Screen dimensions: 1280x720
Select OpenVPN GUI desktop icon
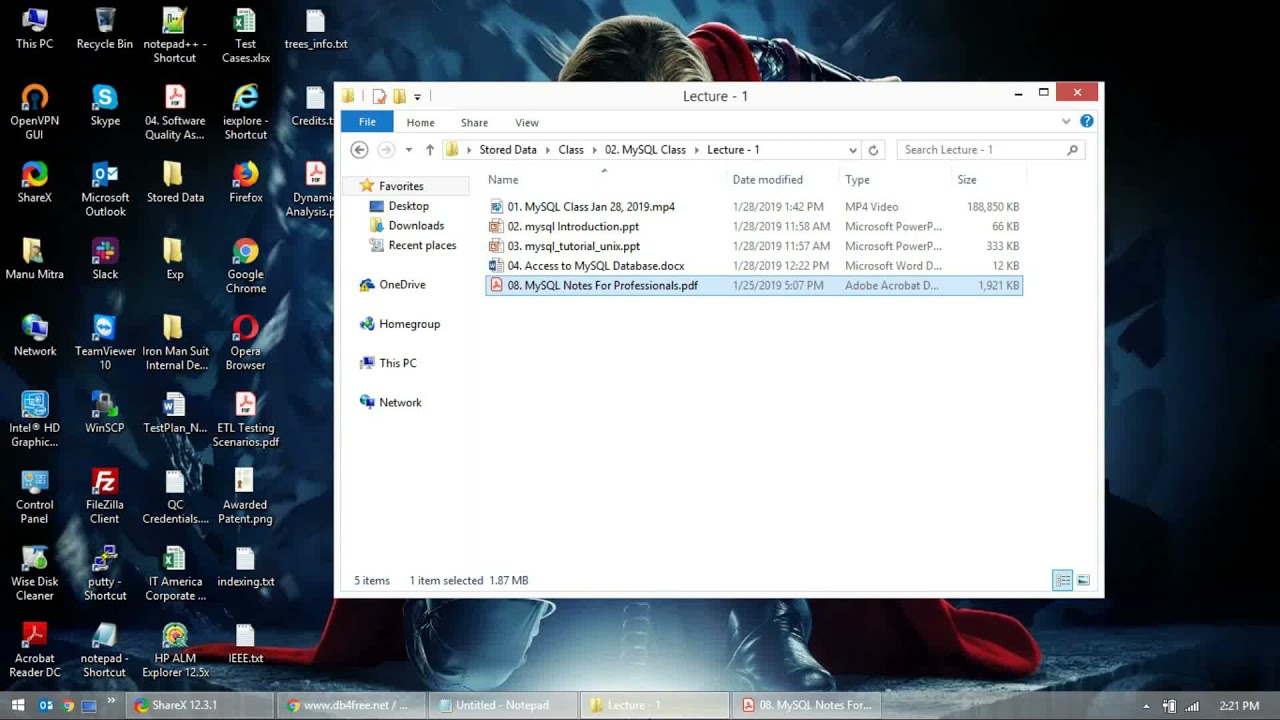[35, 111]
